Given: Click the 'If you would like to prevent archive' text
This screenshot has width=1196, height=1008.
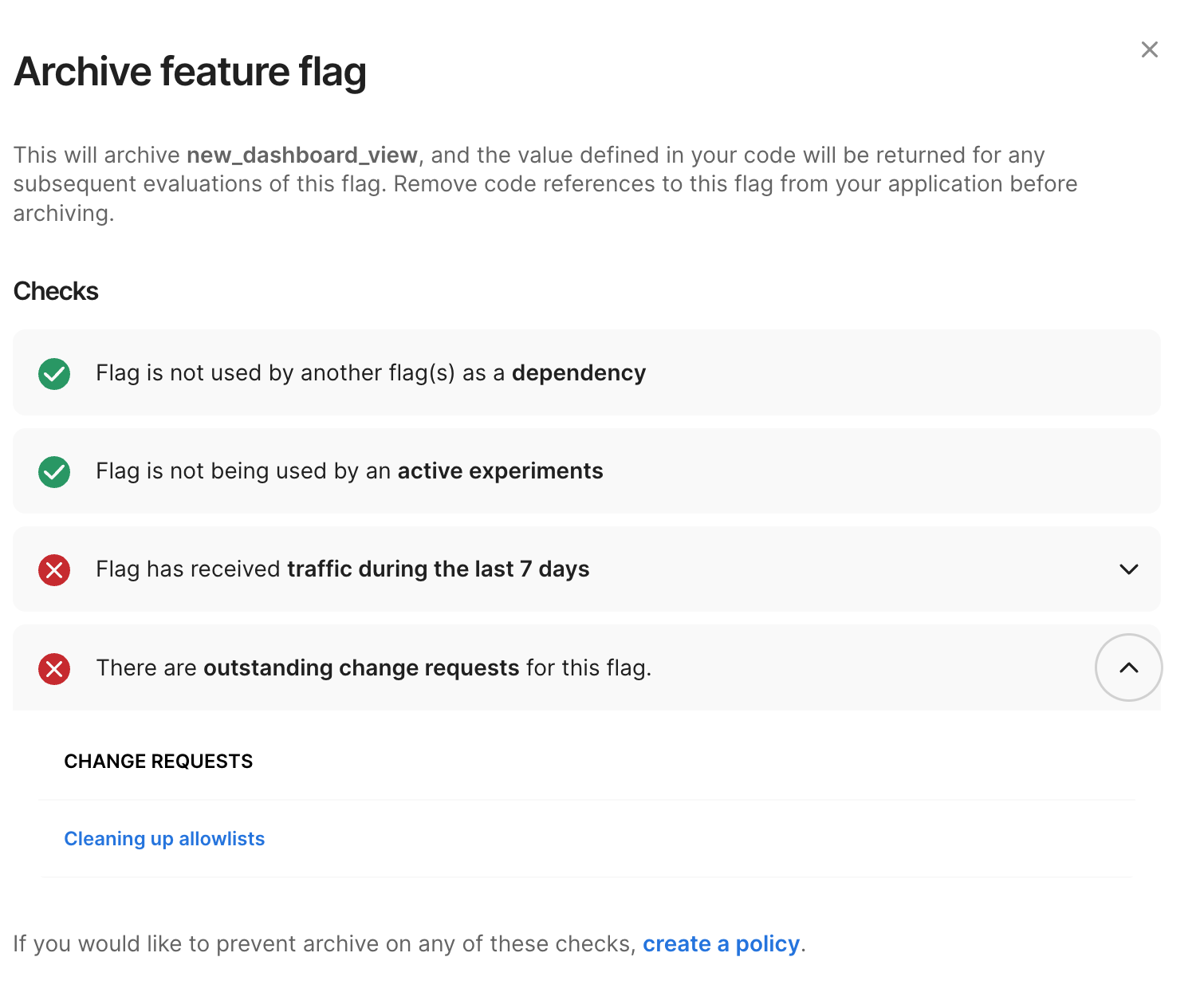Looking at the screenshot, I should [324, 944].
